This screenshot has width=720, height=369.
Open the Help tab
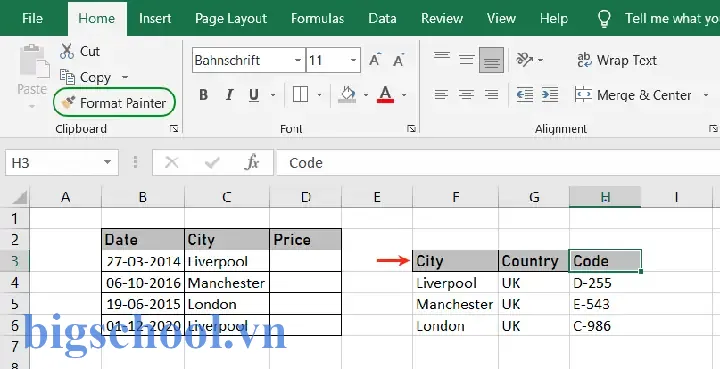point(554,18)
